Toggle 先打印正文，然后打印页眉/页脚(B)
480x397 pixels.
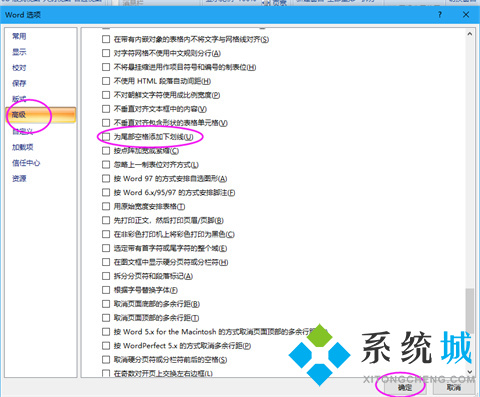coord(106,220)
